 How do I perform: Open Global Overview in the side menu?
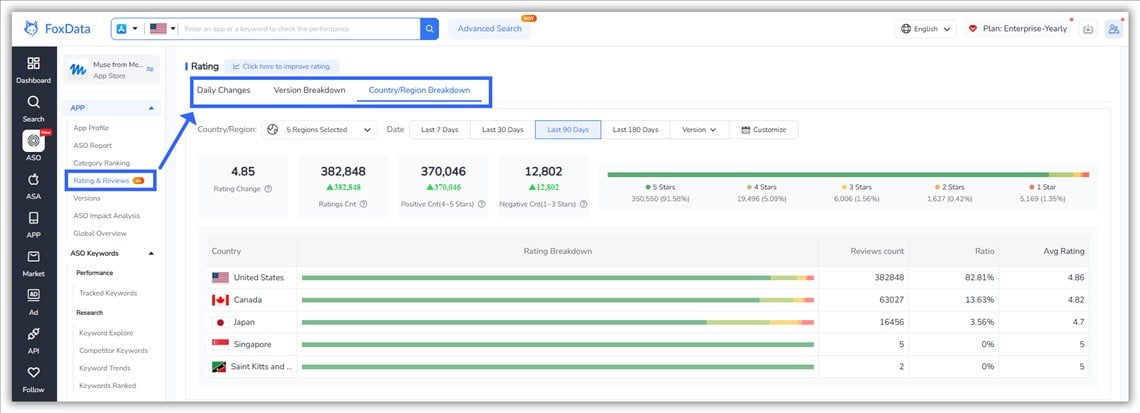click(100, 233)
